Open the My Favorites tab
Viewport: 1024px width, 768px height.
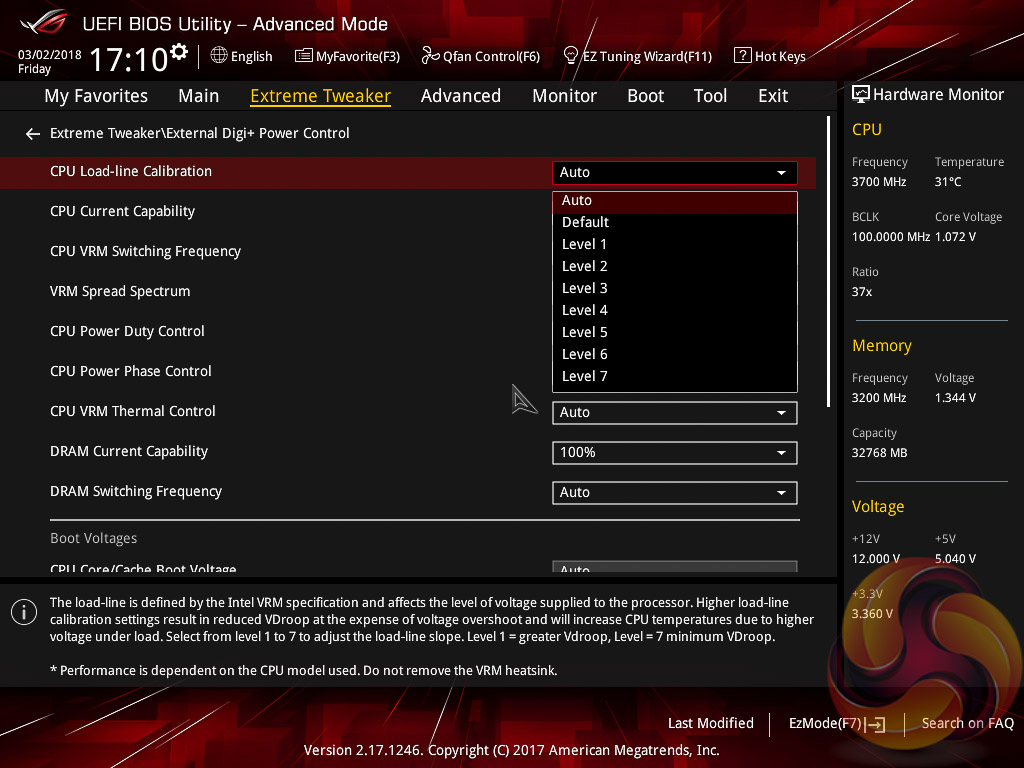tap(96, 96)
